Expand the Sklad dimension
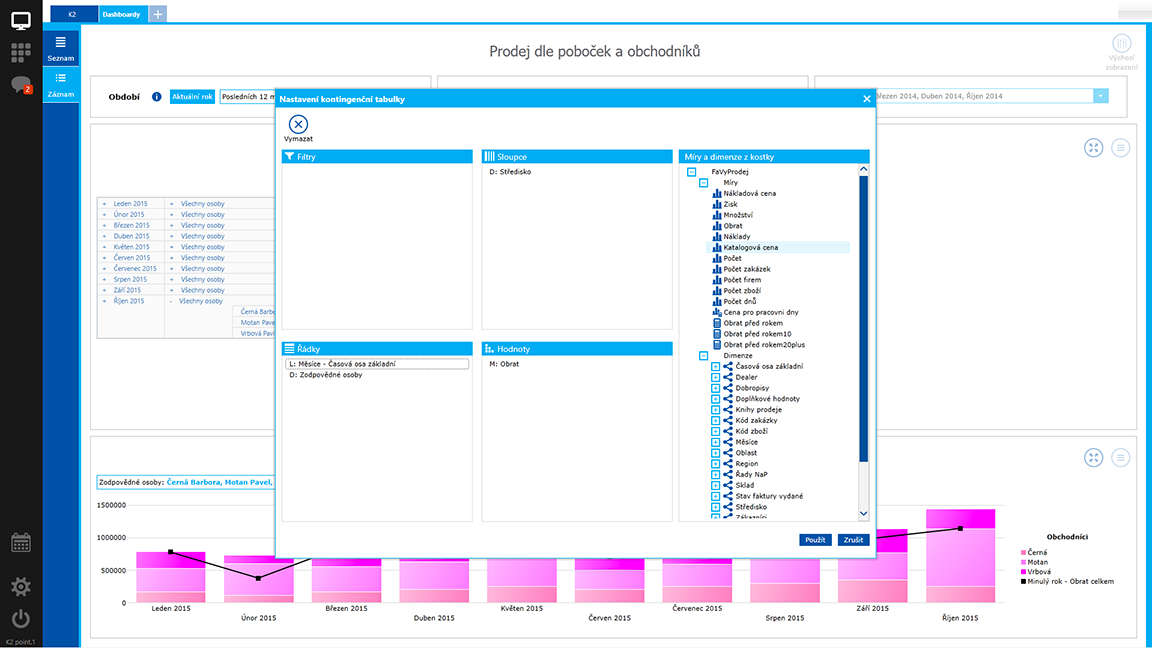 pos(715,485)
